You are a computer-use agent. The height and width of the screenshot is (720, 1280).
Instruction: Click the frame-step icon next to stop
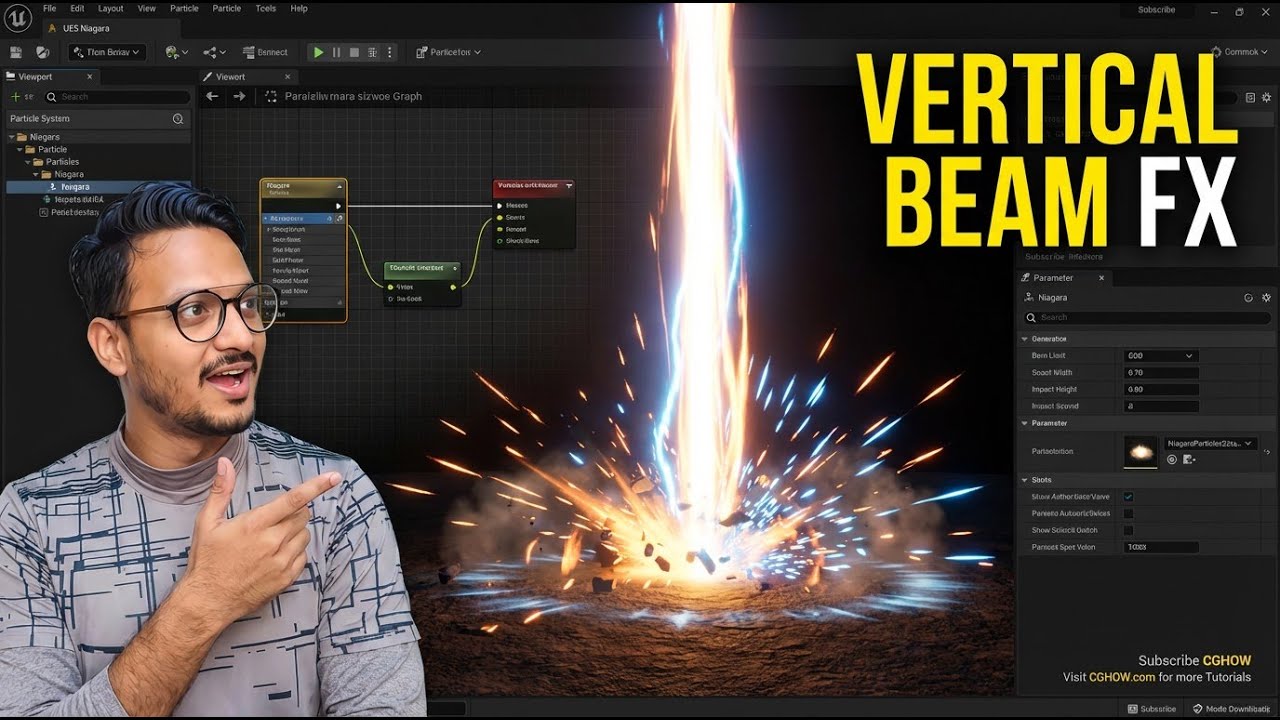point(372,52)
